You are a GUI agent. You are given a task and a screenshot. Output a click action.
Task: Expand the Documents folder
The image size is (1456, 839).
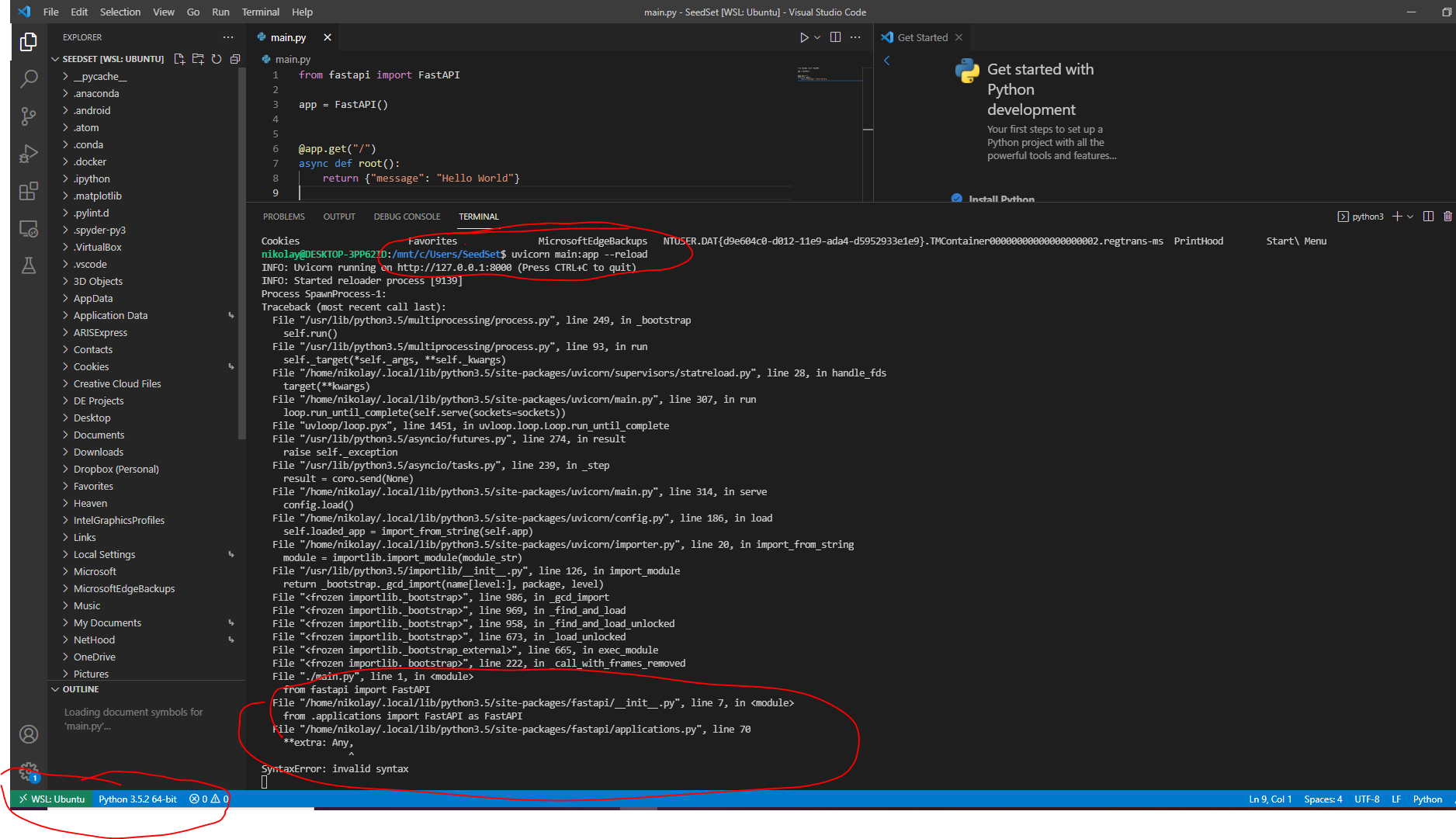[99, 435]
